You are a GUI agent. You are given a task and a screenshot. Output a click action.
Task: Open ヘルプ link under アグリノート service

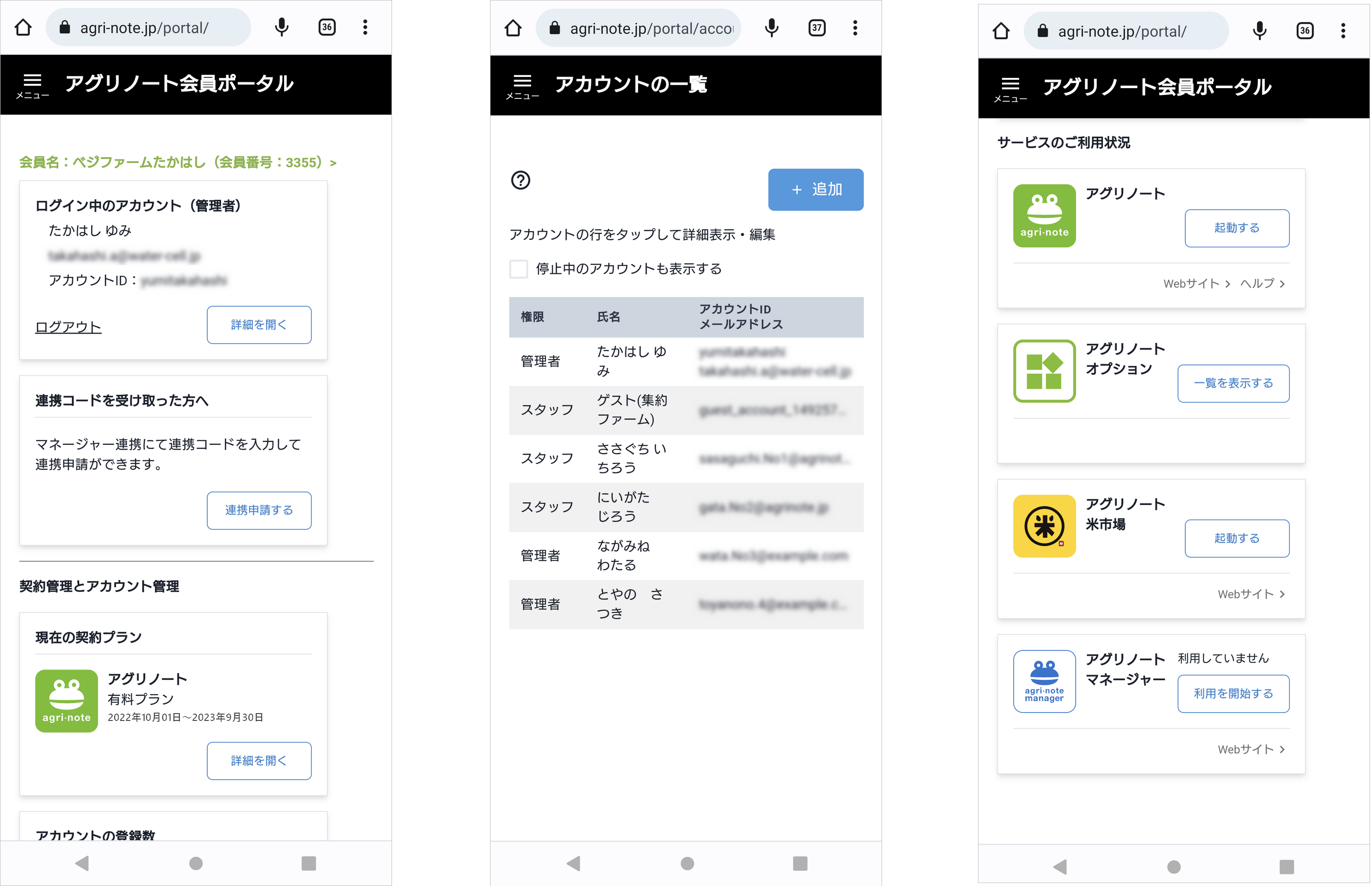1262,284
